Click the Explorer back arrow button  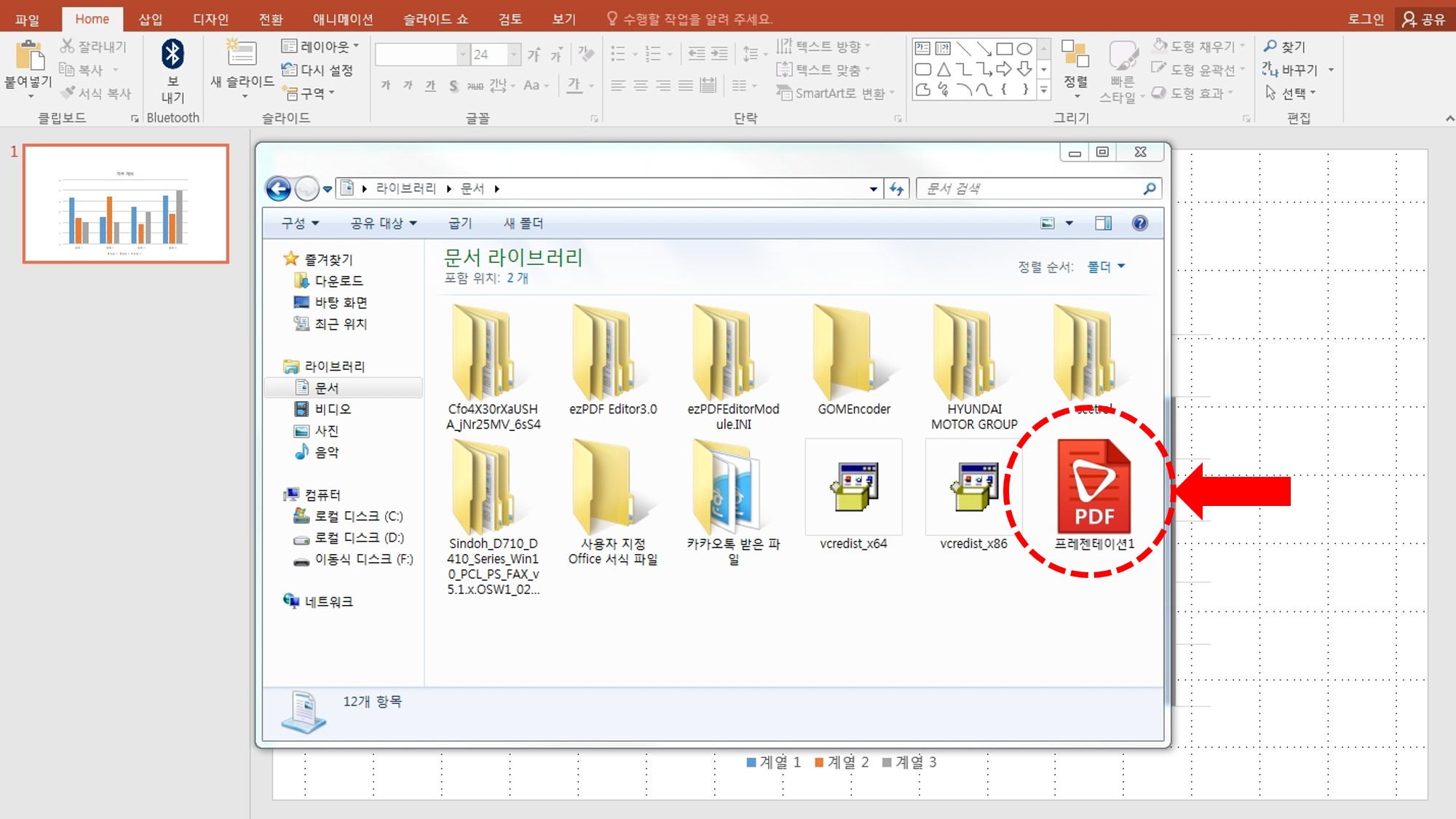278,189
